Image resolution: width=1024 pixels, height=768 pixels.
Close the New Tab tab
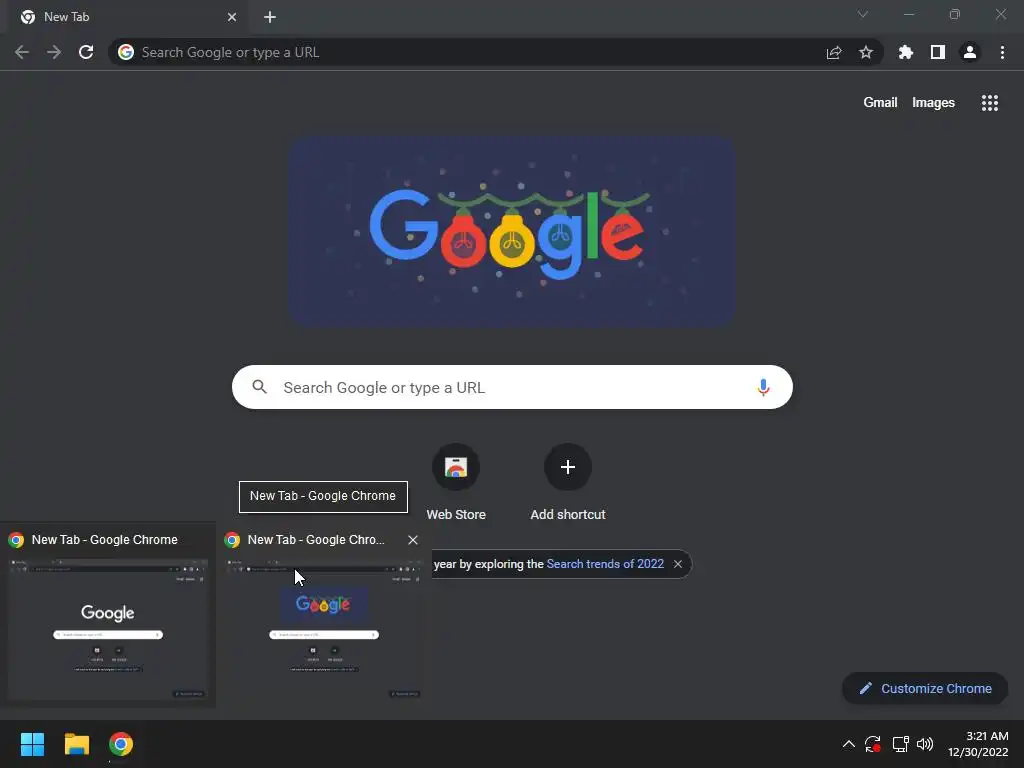click(x=232, y=17)
